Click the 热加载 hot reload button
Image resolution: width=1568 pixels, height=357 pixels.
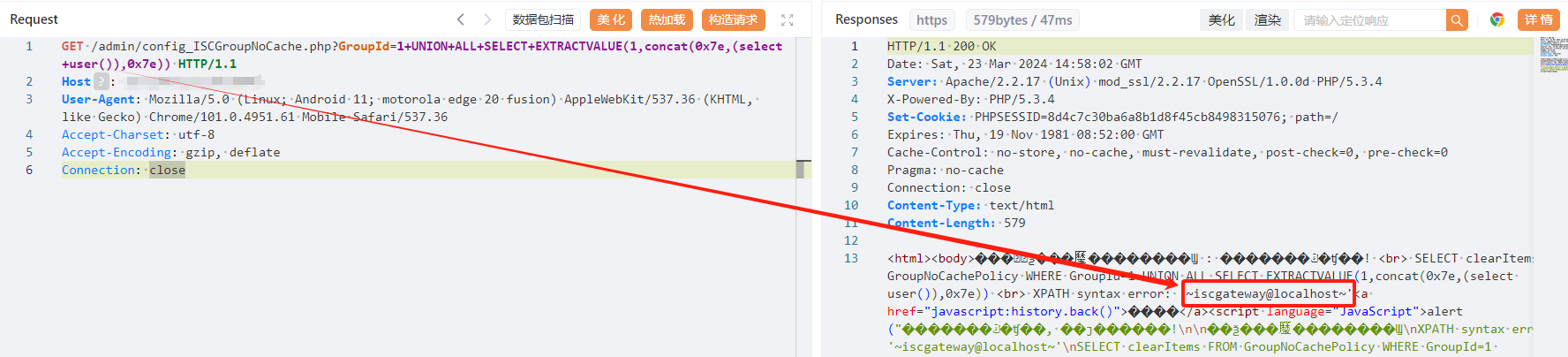[x=667, y=19]
